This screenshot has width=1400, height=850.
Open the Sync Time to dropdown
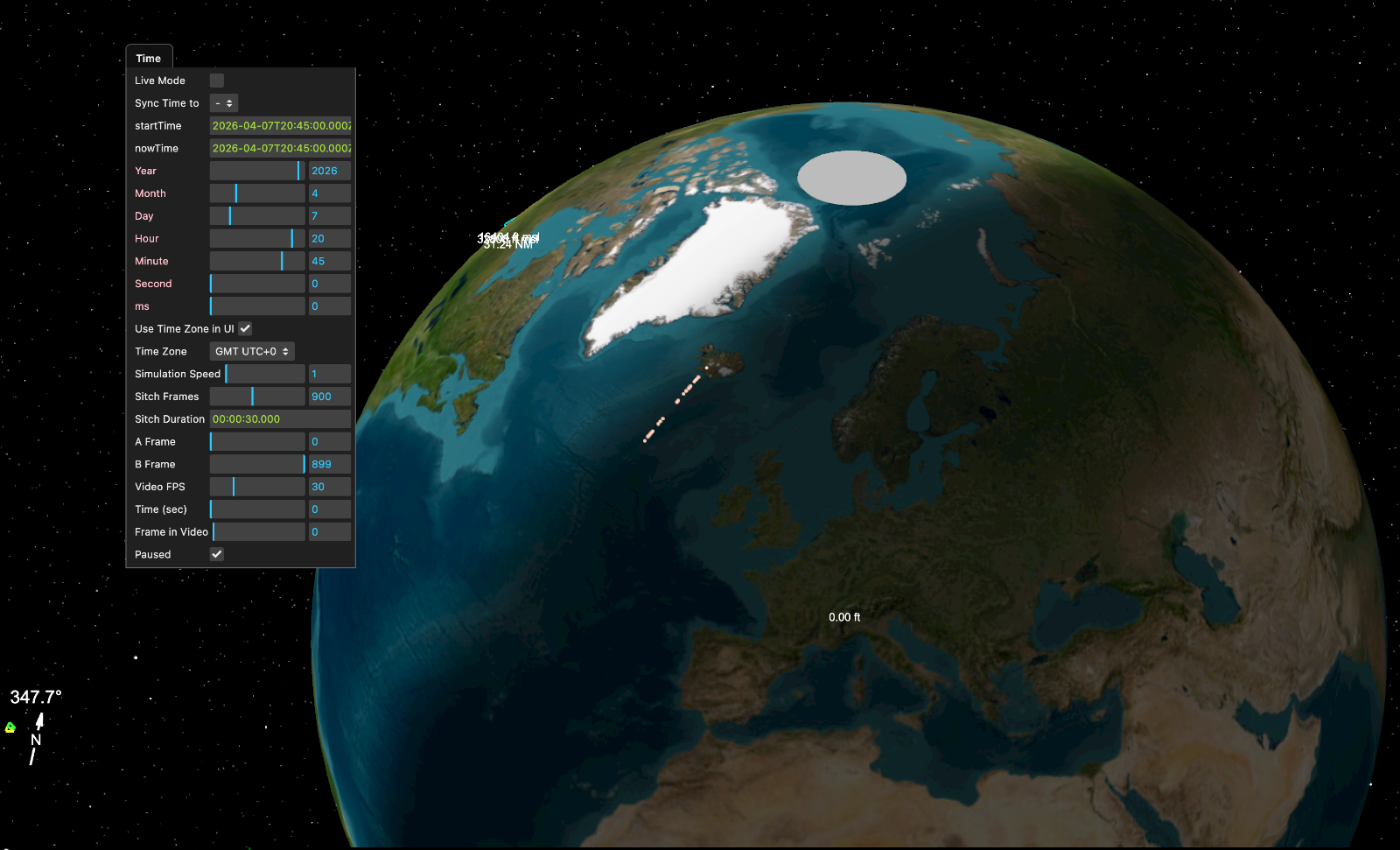223,102
